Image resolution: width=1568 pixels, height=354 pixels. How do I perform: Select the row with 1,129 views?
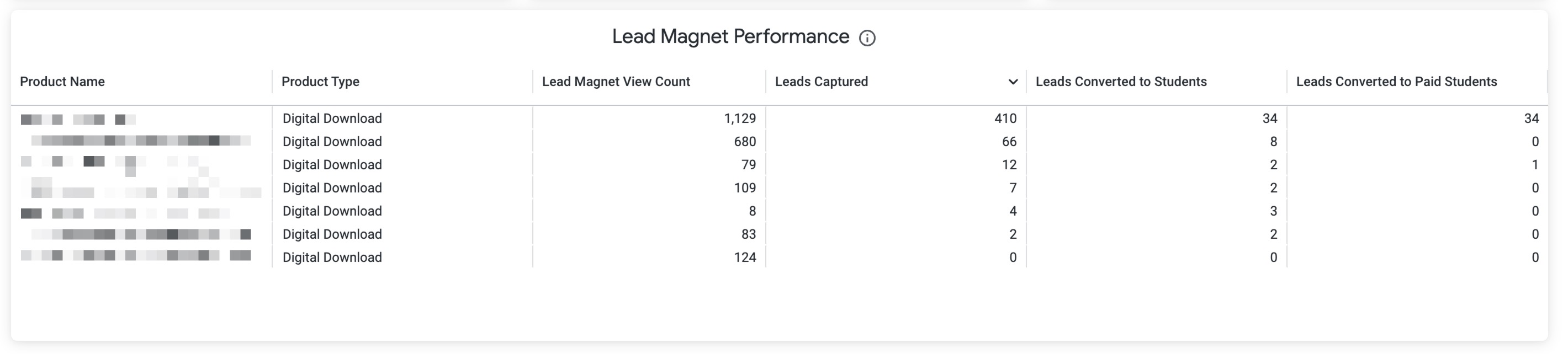pyautogui.click(x=779, y=119)
